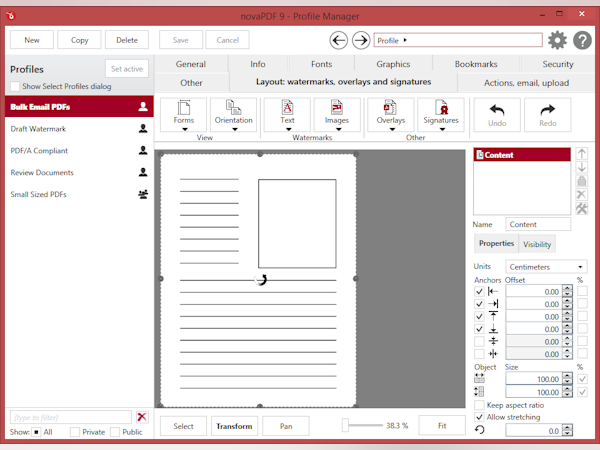The width and height of the screenshot is (600, 450).
Task: Move layout object down in list
Action: click(582, 167)
